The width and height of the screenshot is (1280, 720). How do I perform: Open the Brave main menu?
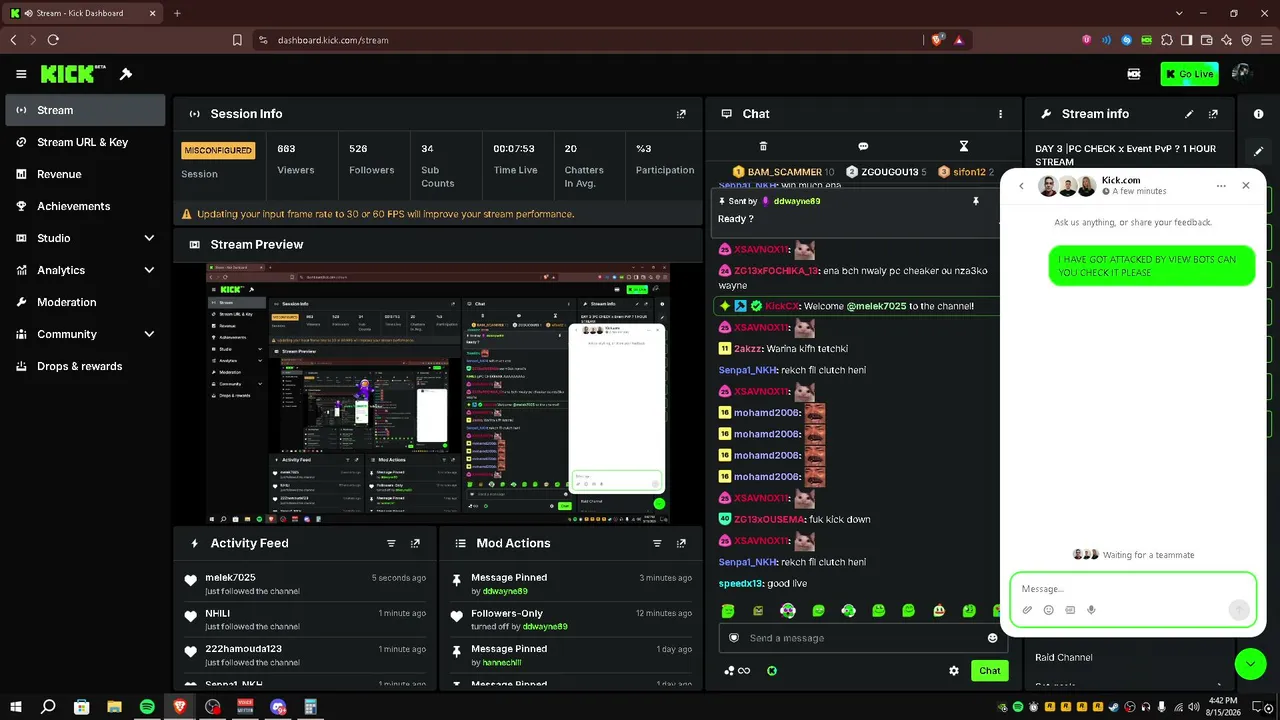1266,40
